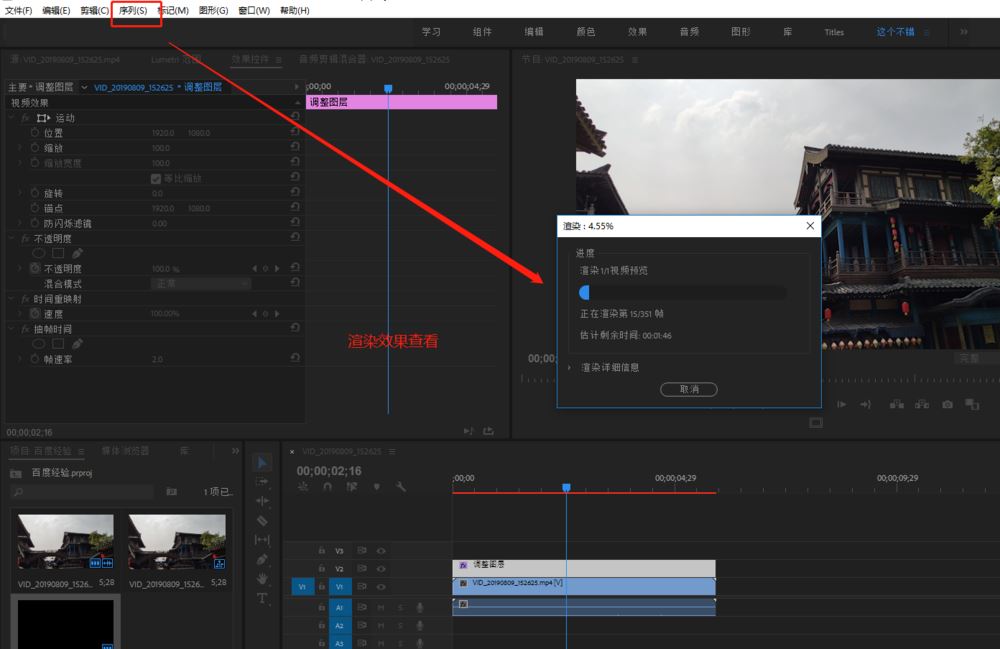Export a frame using the camera icon
1000x649 pixels.
tap(947, 404)
